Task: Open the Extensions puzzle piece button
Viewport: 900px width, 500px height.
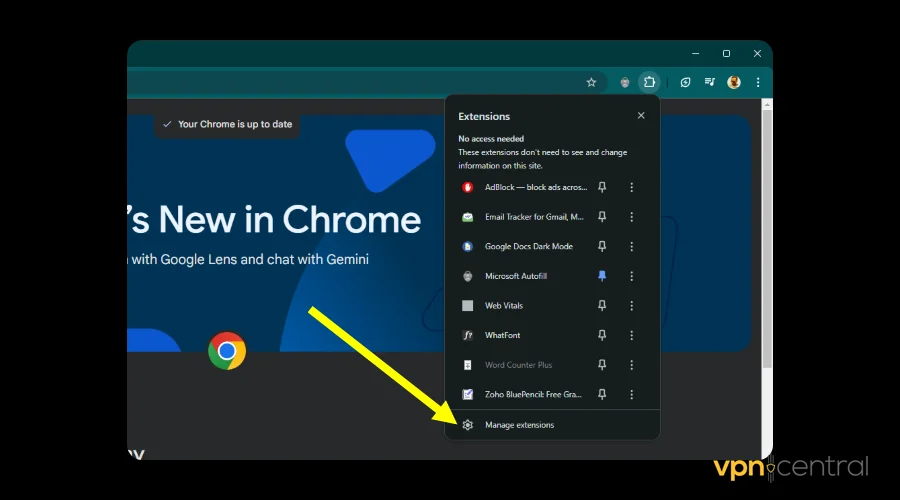Action: pyautogui.click(x=649, y=82)
